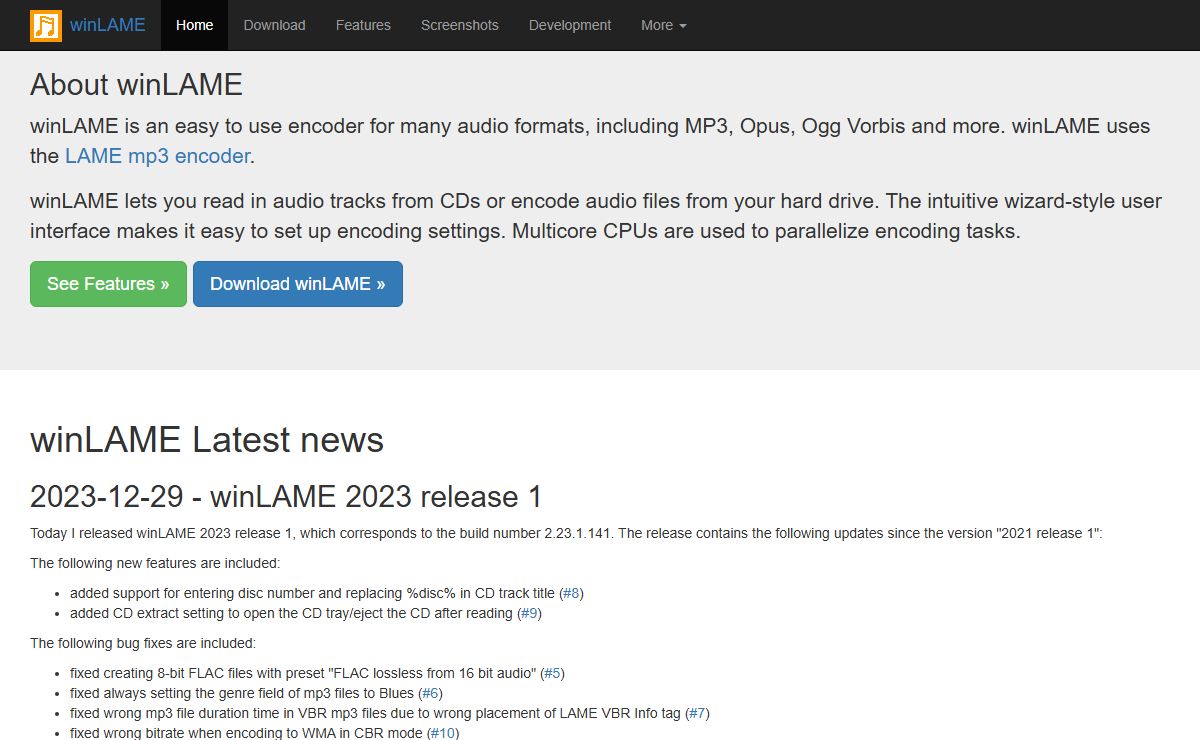This screenshot has width=1200, height=740.
Task: Expand the More dropdown menu
Action: [x=663, y=25]
